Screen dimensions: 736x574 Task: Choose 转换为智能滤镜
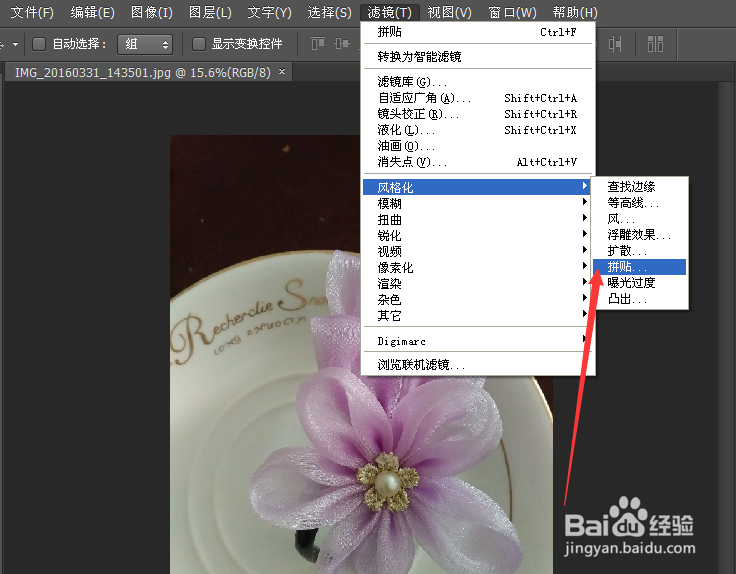(478, 57)
